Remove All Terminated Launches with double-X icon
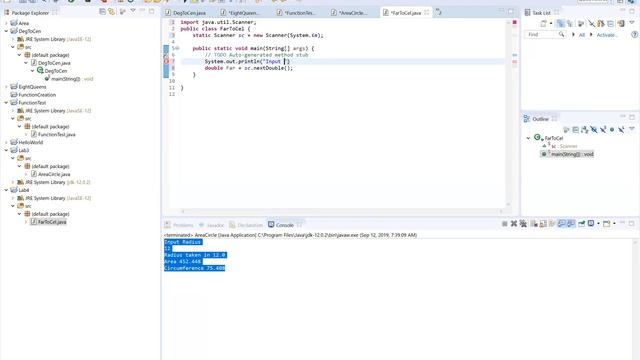Viewport: 640px width, 360px height. tap(523, 224)
